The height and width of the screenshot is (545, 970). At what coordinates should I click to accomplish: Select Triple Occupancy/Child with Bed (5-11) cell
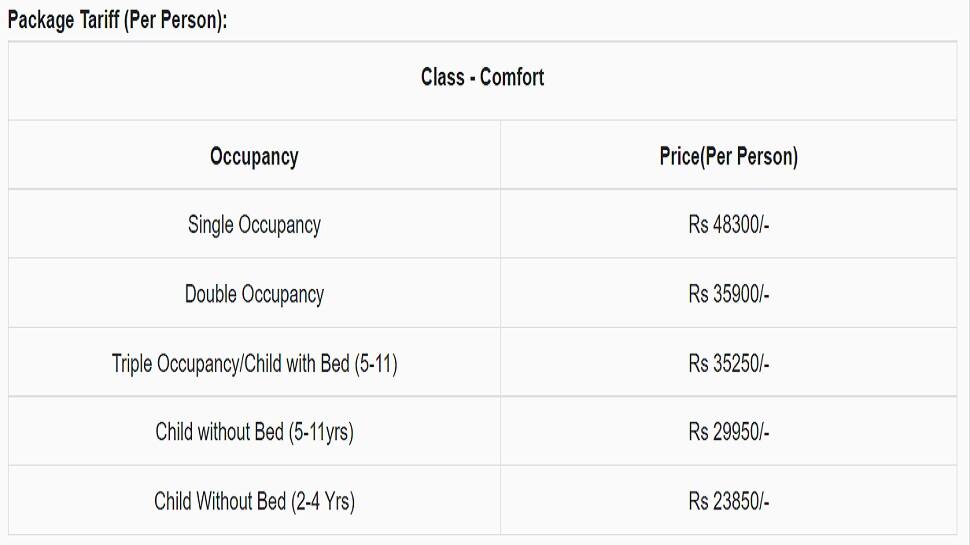[254, 363]
